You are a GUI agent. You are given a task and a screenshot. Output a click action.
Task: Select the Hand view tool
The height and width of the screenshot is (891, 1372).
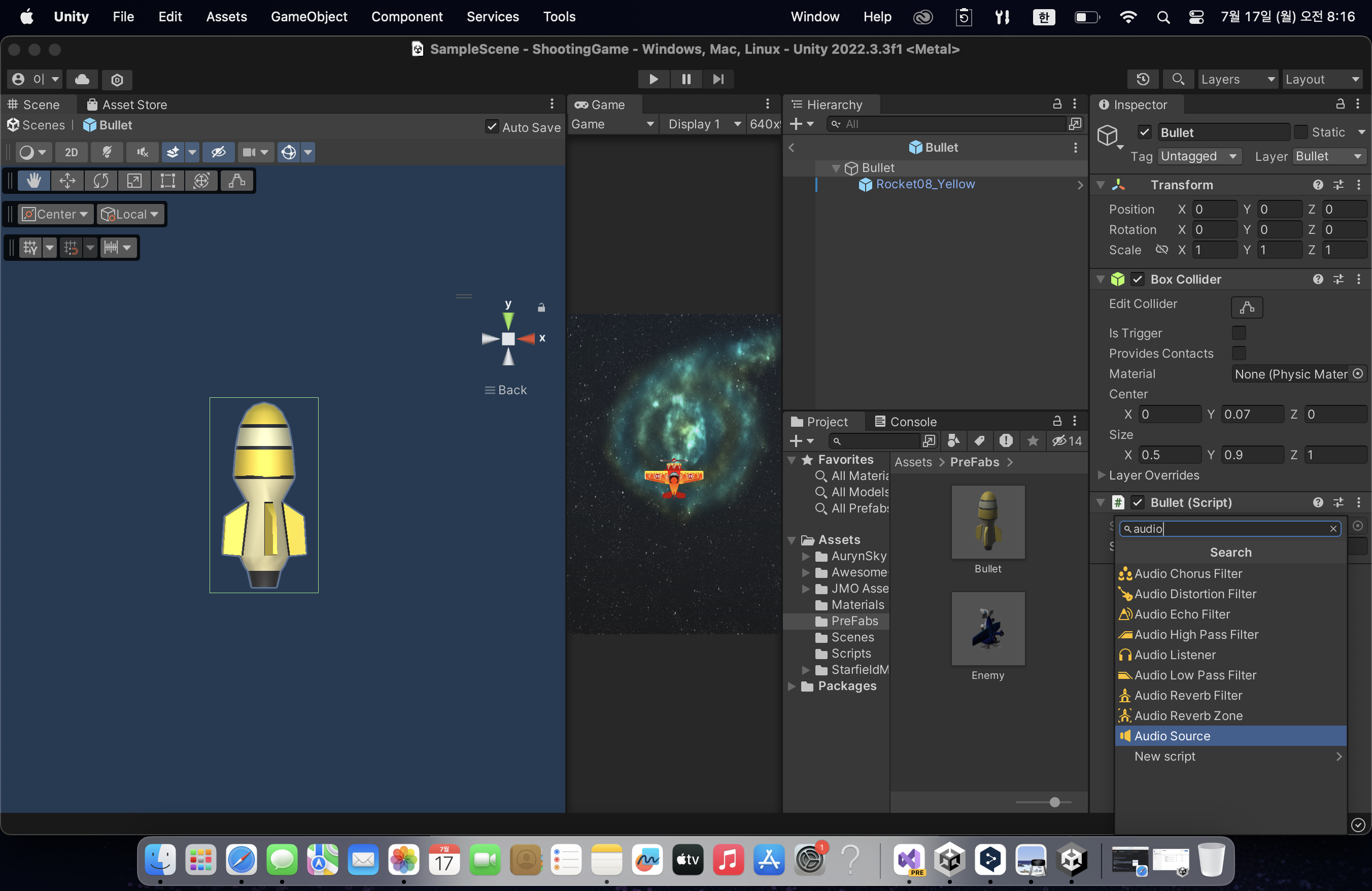coord(33,181)
